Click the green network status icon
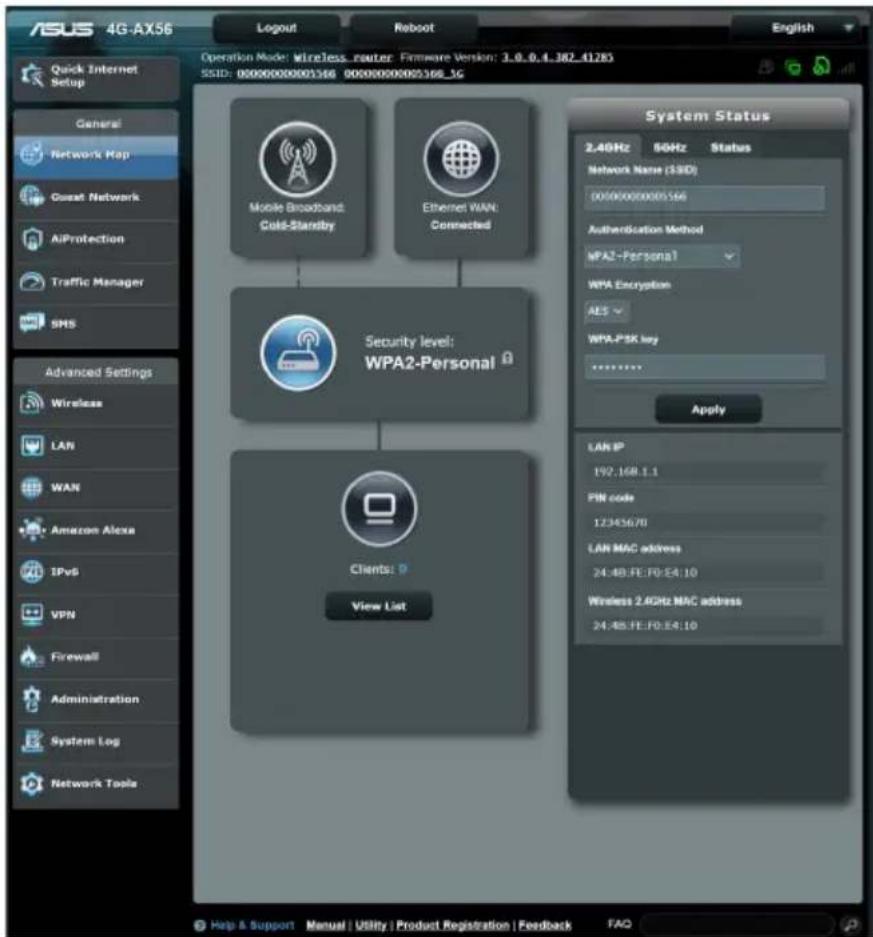Screen dimensions: 873x937 coord(793,68)
